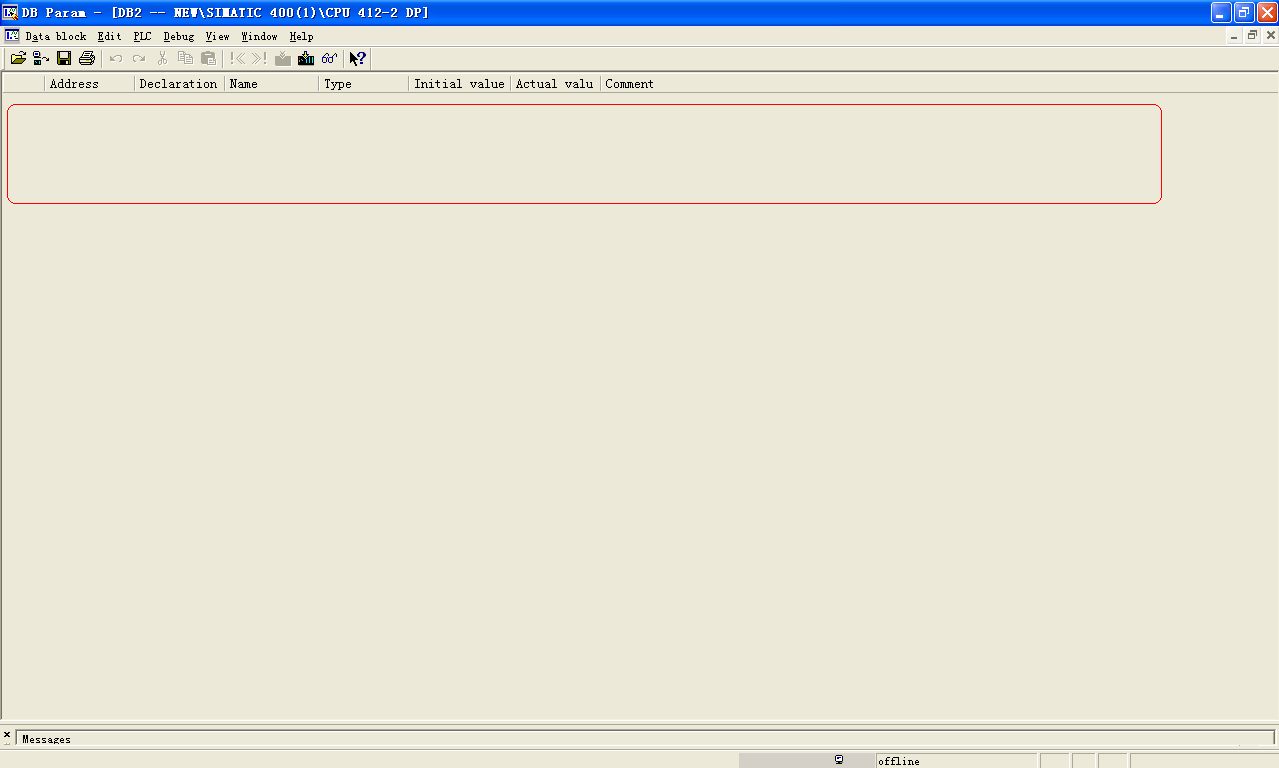Activate context help arrow-question icon
1279x768 pixels.
coord(357,59)
